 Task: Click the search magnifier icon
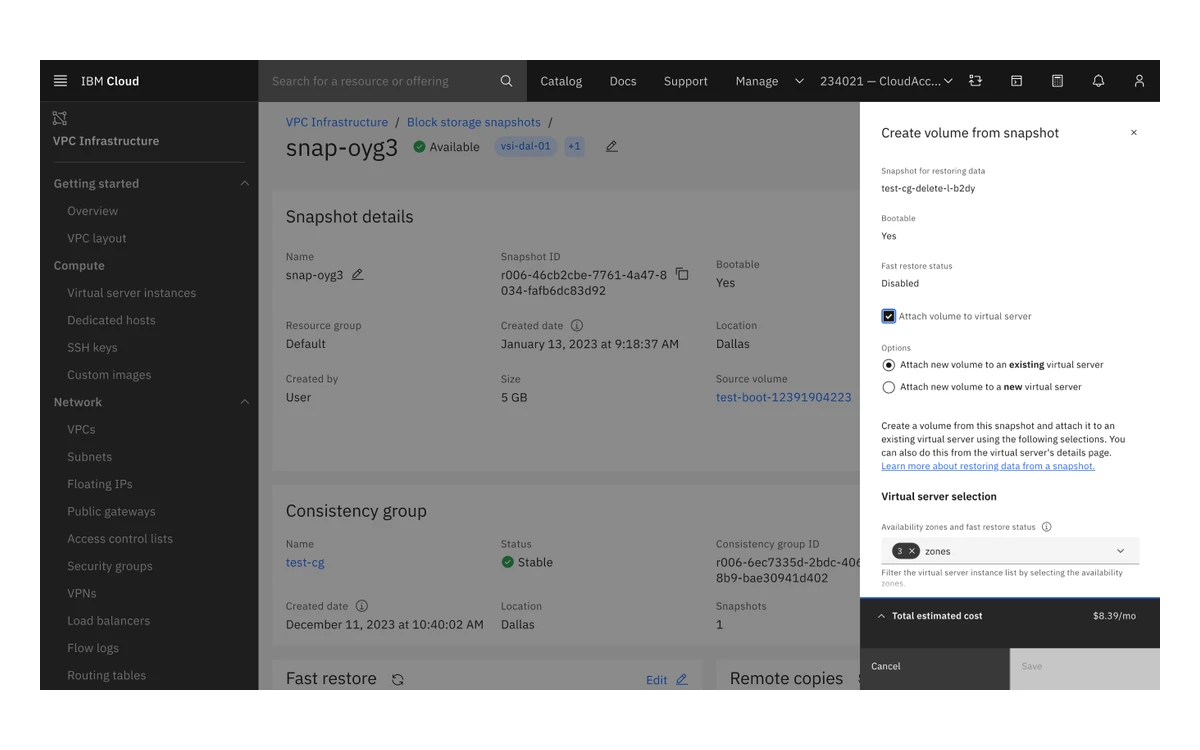point(506,81)
